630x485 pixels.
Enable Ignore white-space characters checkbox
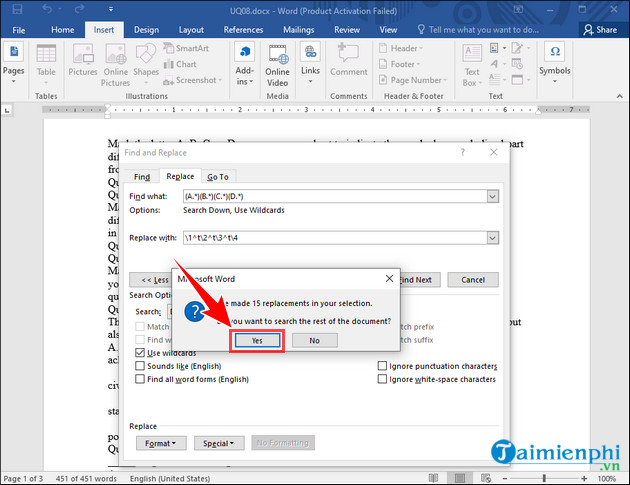click(x=382, y=379)
